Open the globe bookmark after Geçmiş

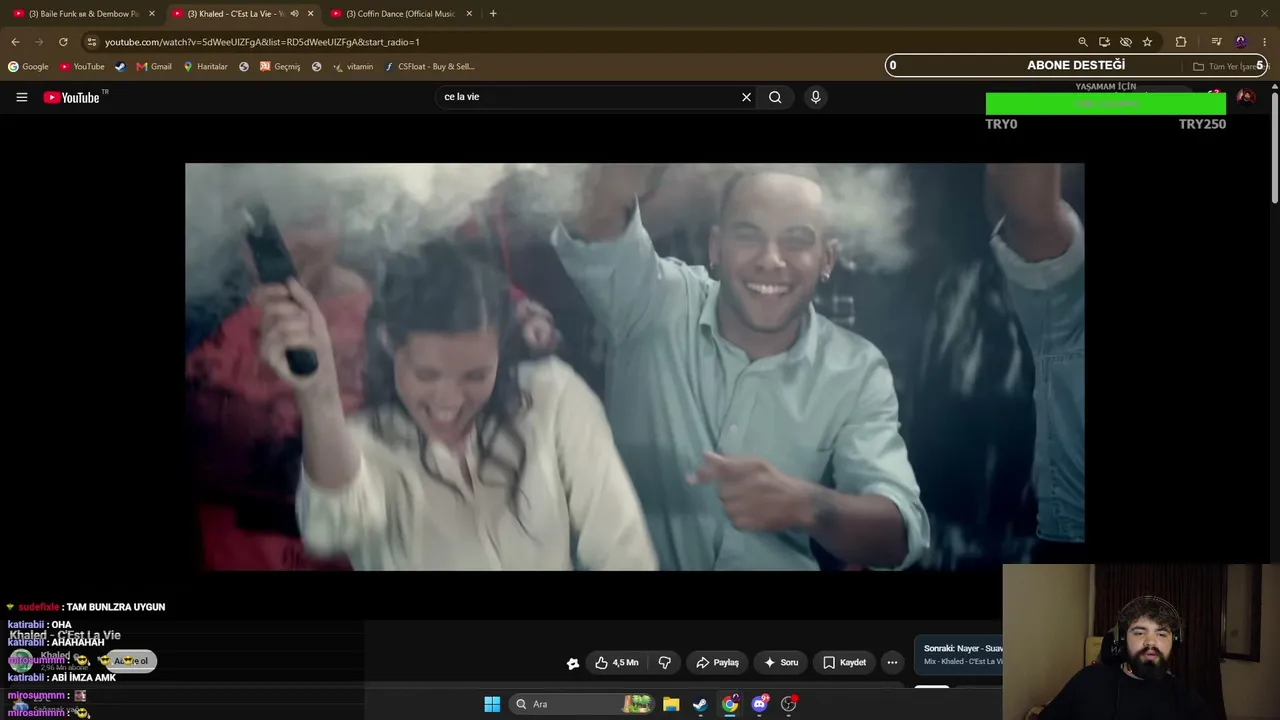tap(316, 67)
